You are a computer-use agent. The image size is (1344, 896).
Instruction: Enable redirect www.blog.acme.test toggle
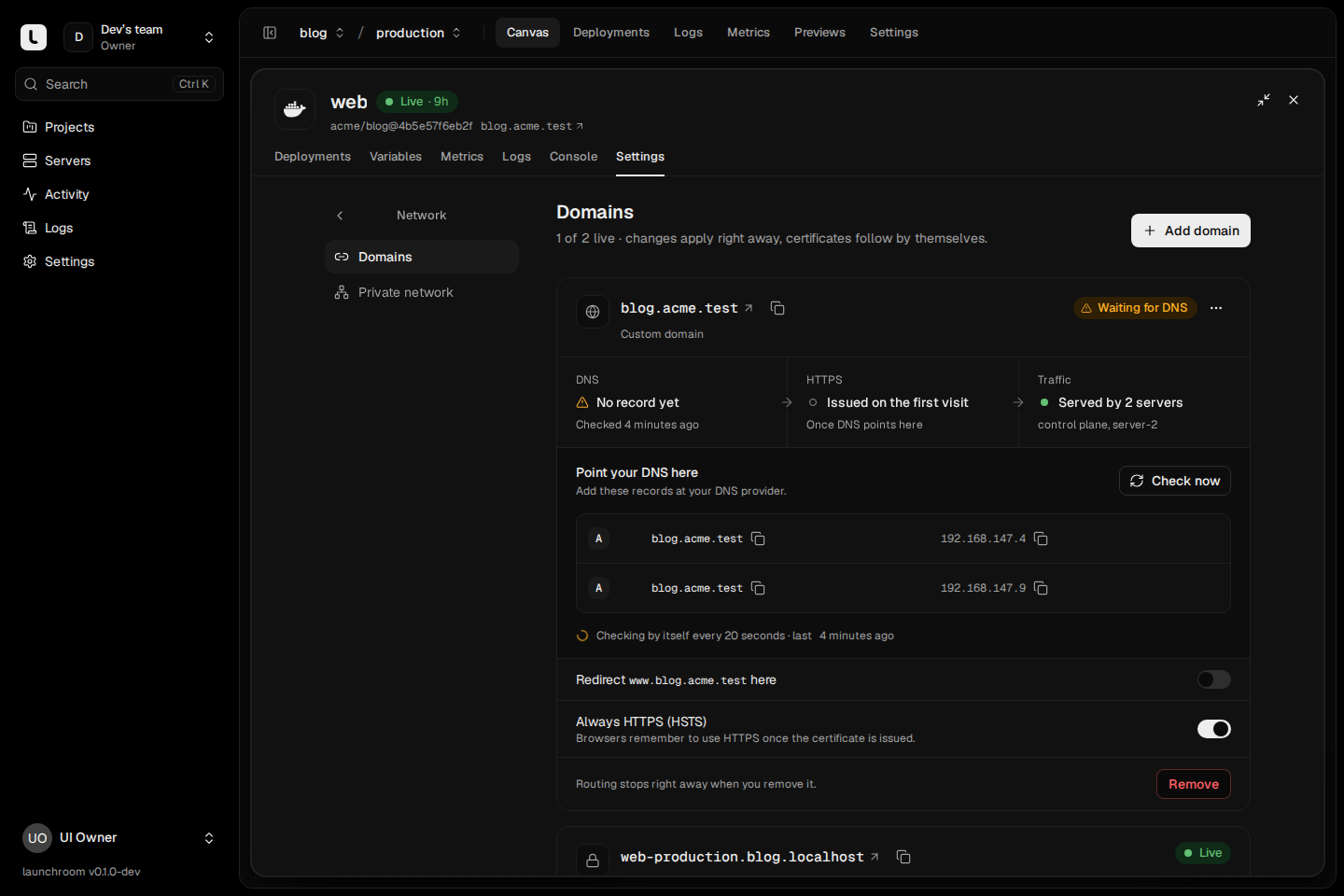tap(1214, 679)
